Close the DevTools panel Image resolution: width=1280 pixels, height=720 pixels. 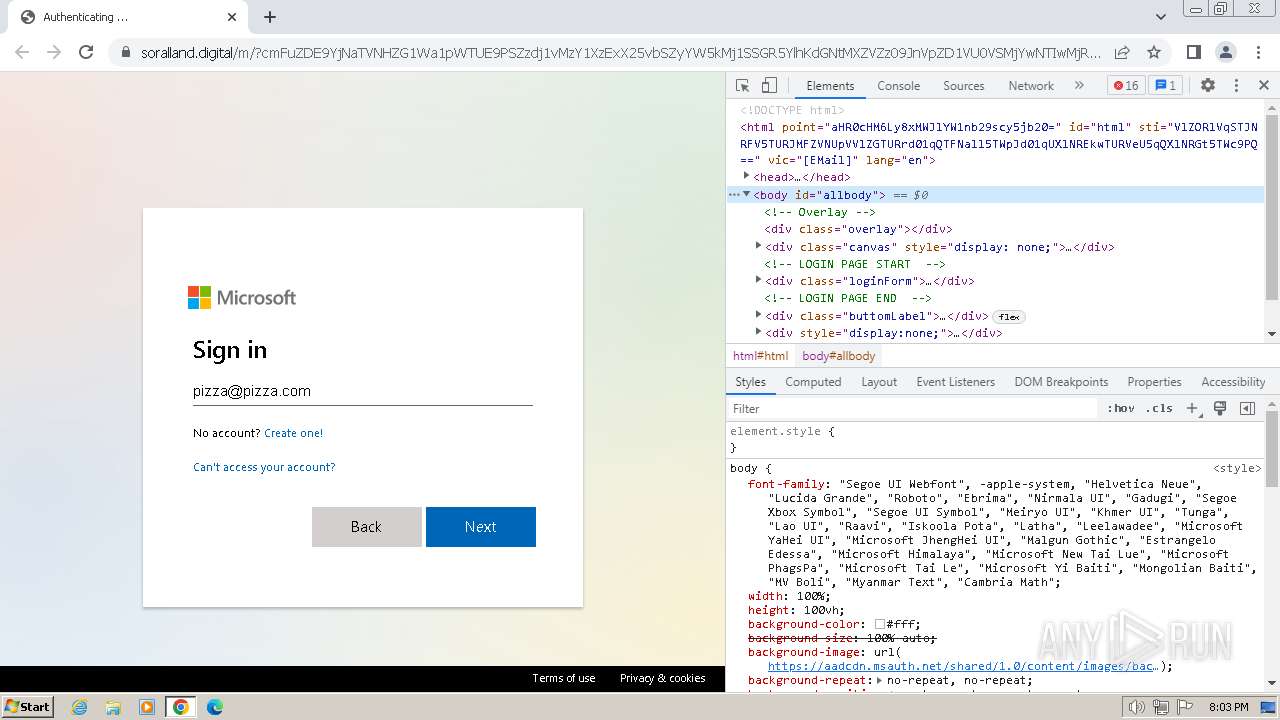(1264, 86)
